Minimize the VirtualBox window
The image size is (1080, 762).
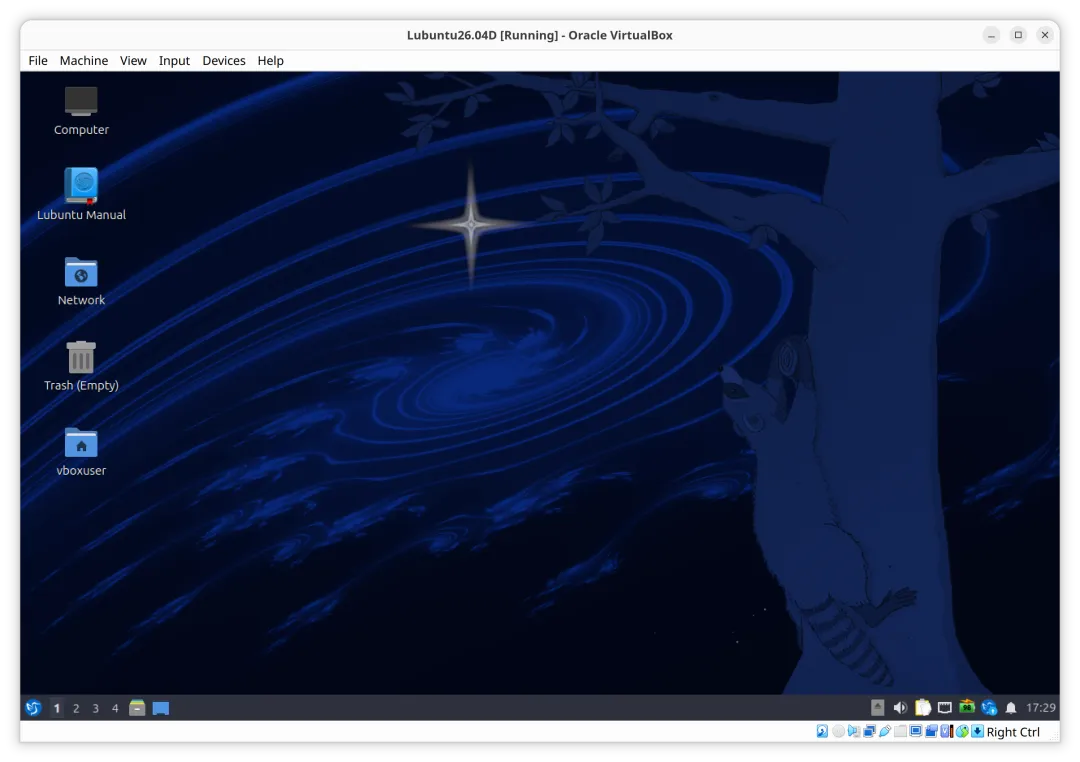point(991,35)
